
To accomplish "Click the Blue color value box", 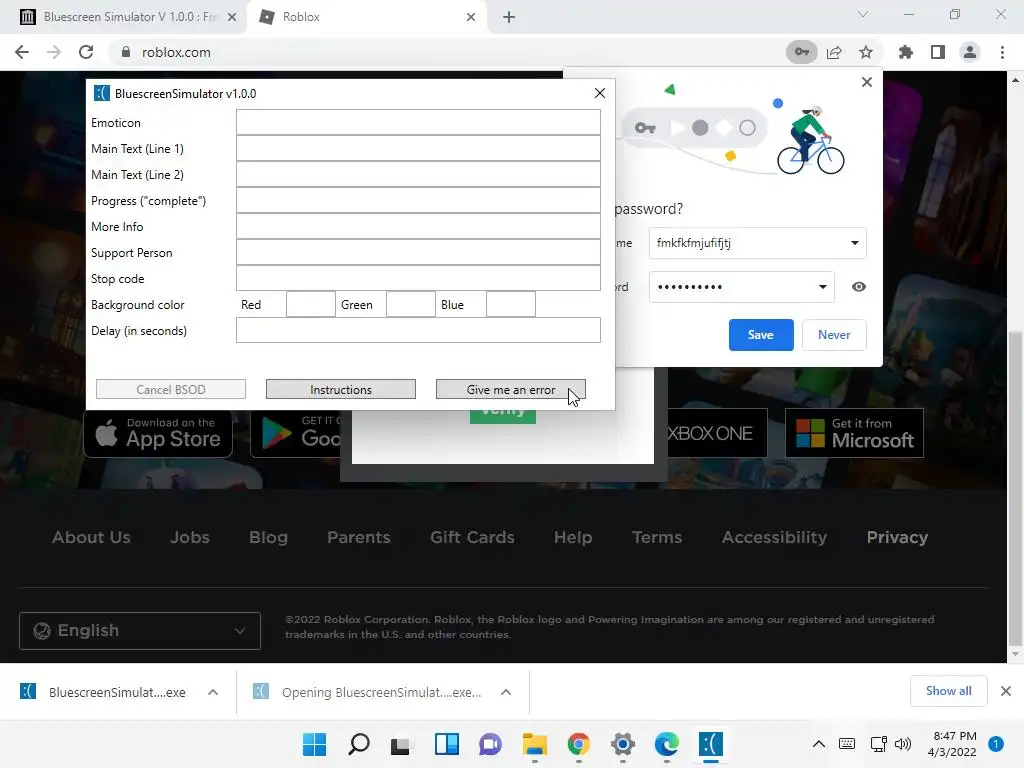I will pyautogui.click(x=511, y=304).
